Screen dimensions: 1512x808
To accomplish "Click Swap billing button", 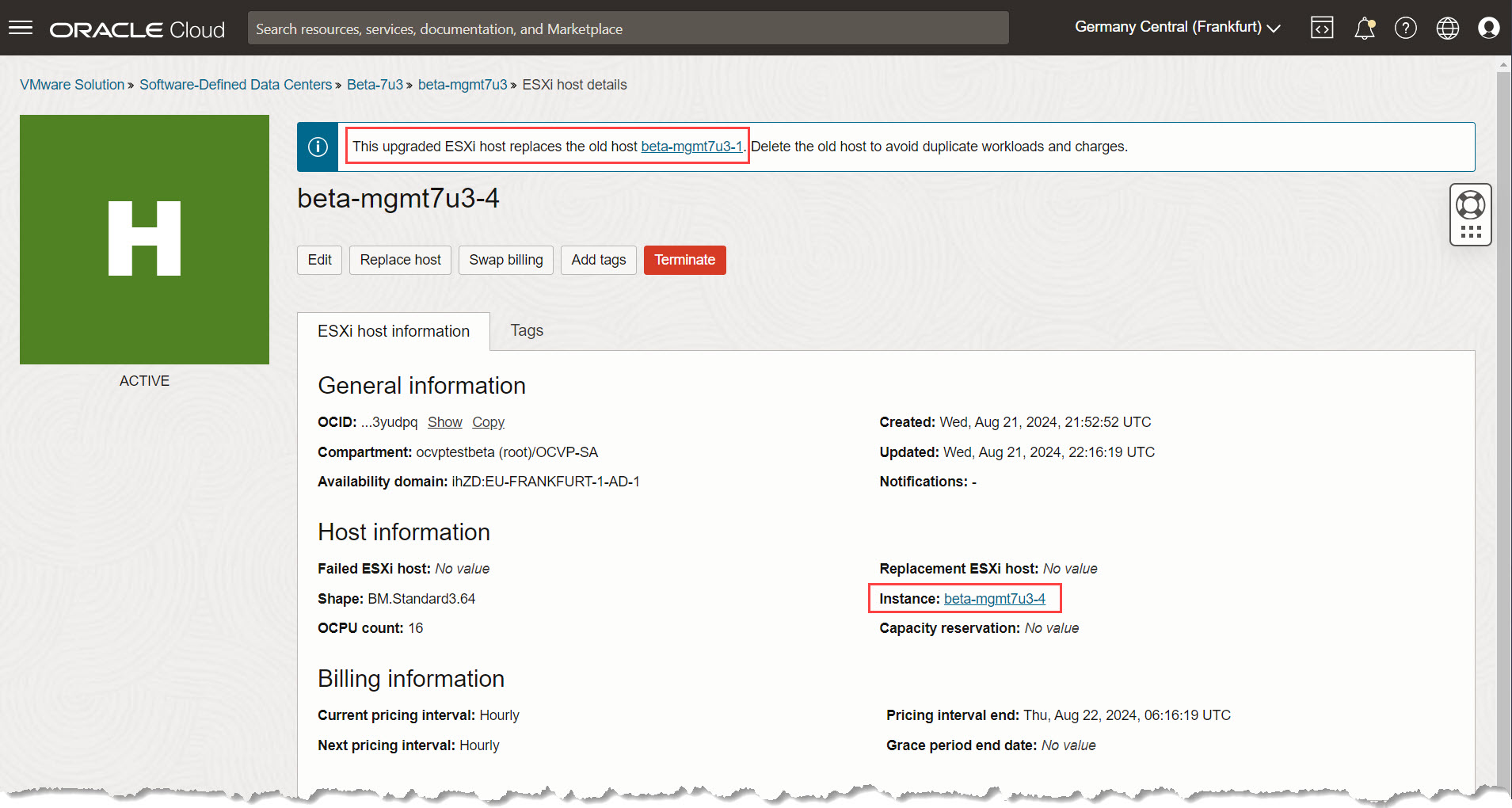I will pyautogui.click(x=505, y=260).
